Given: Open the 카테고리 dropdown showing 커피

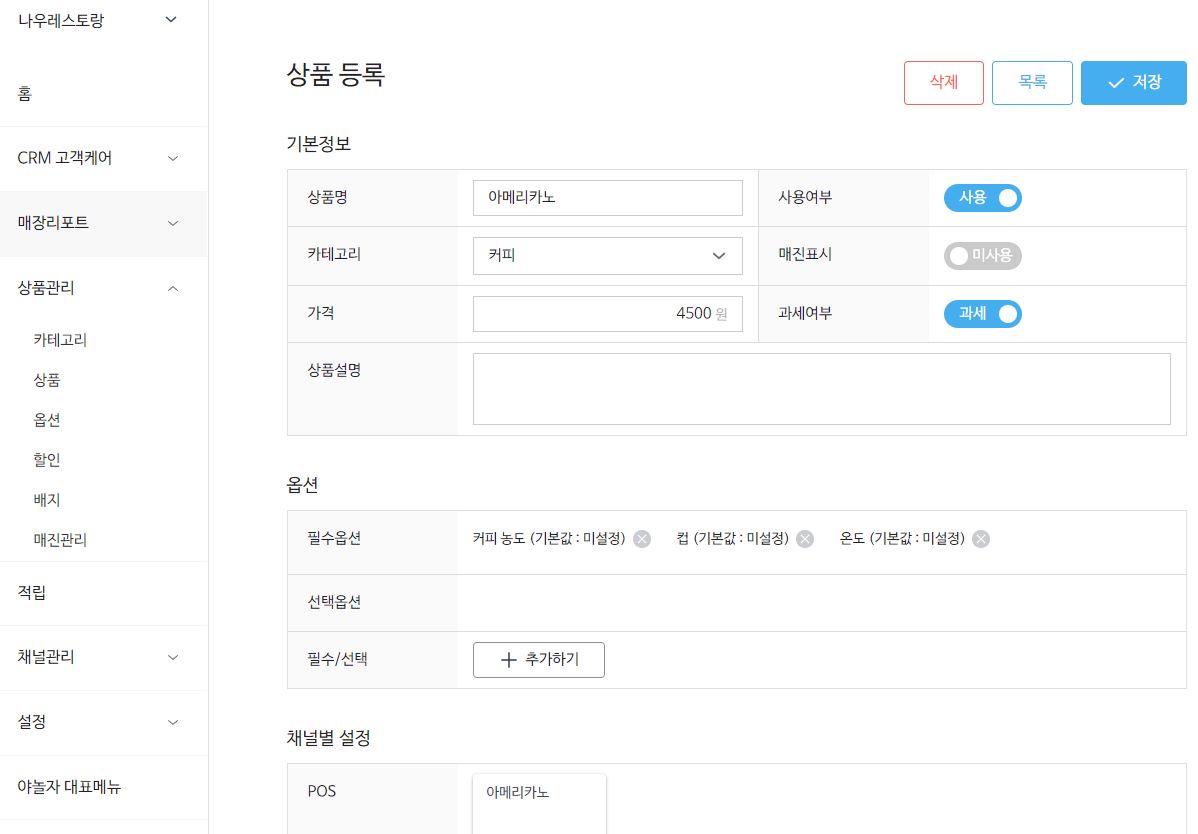Looking at the screenshot, I should [607, 256].
